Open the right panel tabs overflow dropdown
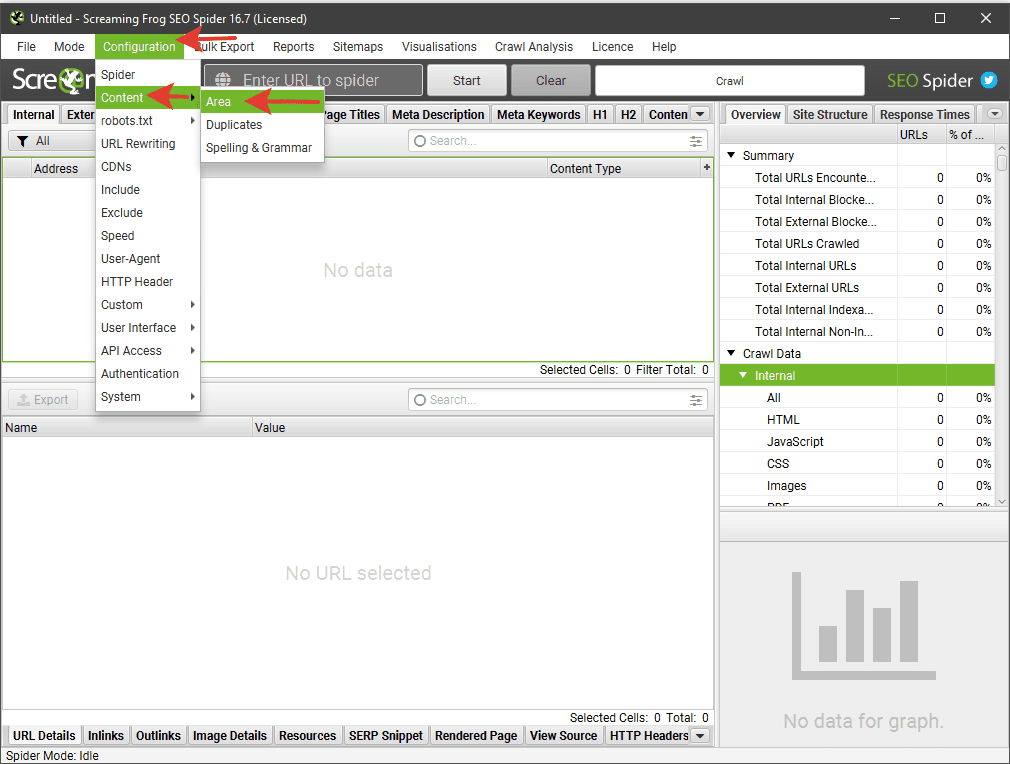Screen dimensions: 1010x764 tap(995, 114)
